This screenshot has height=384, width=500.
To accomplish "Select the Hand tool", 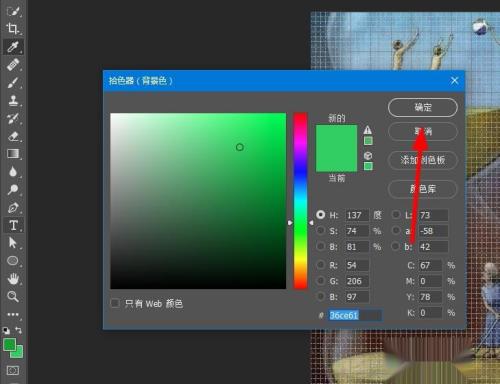I will click(13, 279).
